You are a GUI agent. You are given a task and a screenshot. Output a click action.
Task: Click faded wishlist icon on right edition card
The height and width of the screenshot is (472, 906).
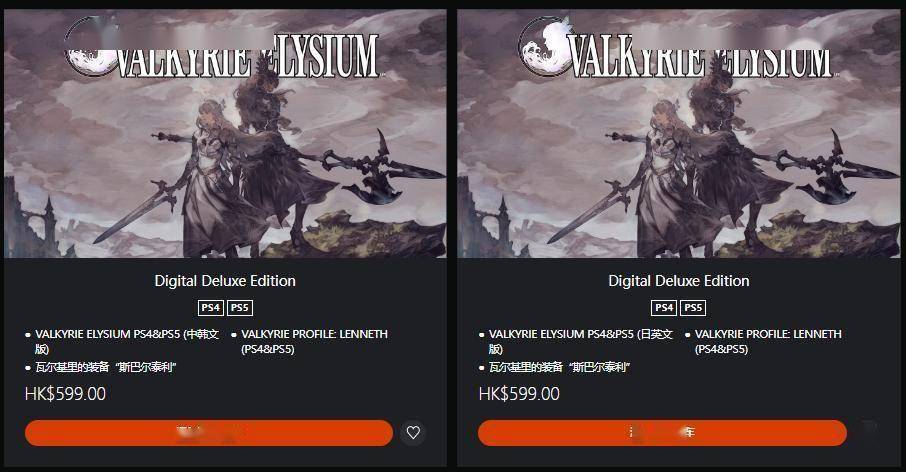point(867,432)
